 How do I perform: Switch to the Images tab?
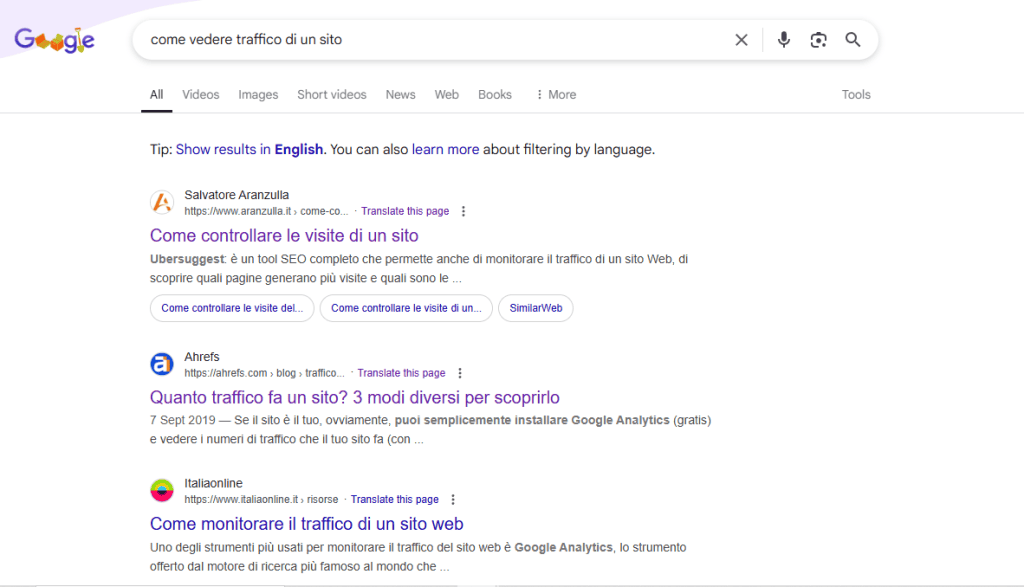coord(258,95)
